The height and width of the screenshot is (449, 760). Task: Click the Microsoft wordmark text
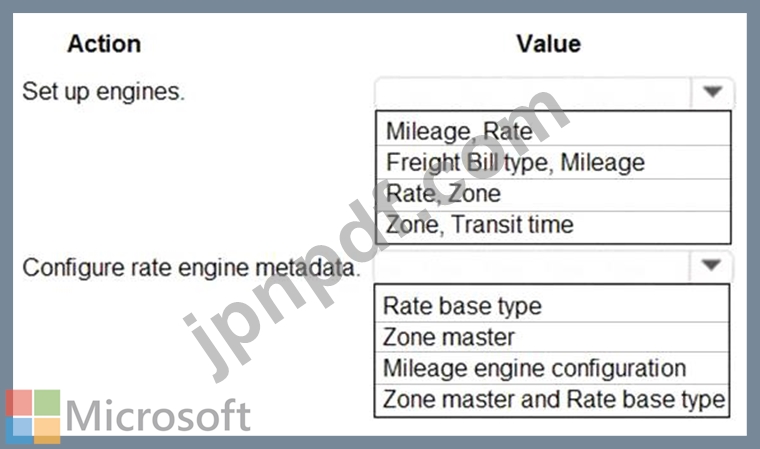(158, 416)
